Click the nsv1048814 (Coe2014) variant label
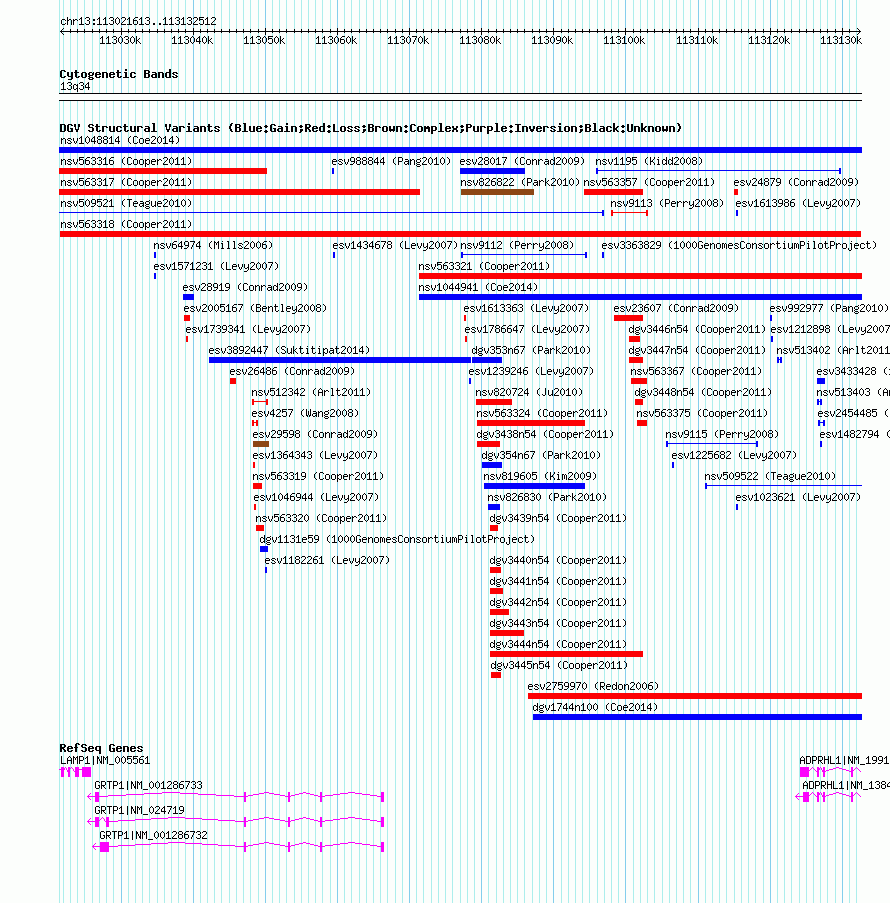This screenshot has height=903, width=890. tap(120, 141)
